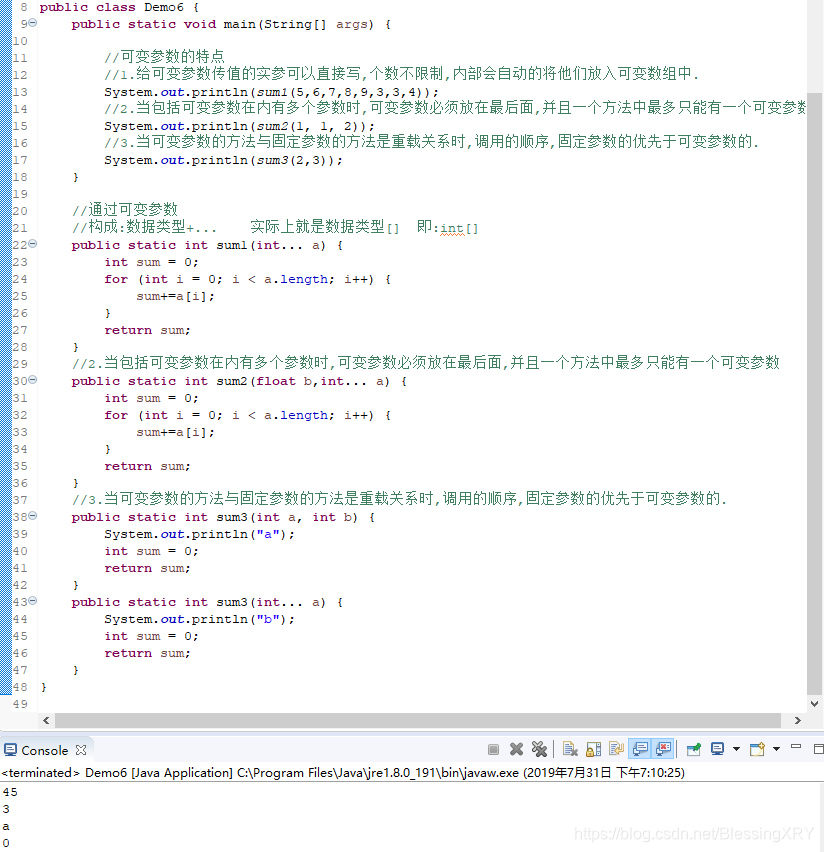Click 'a.length' on line 24
The height and width of the screenshot is (852, 824).
click(296, 279)
